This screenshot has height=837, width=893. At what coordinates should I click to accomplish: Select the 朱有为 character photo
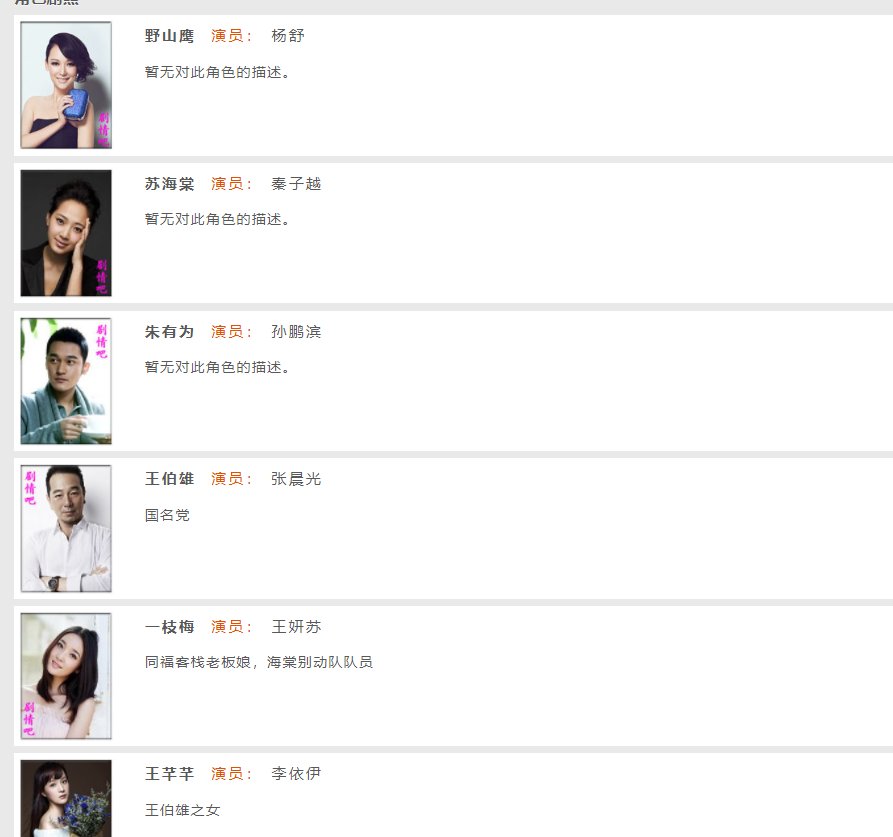(66, 381)
